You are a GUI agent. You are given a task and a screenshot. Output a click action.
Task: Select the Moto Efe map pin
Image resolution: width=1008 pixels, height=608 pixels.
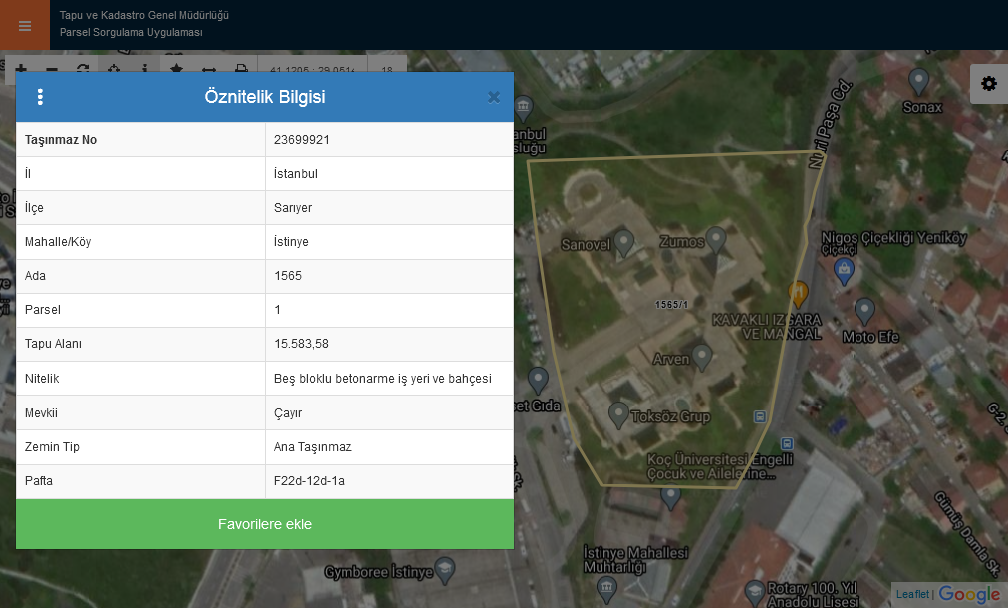coord(865,311)
